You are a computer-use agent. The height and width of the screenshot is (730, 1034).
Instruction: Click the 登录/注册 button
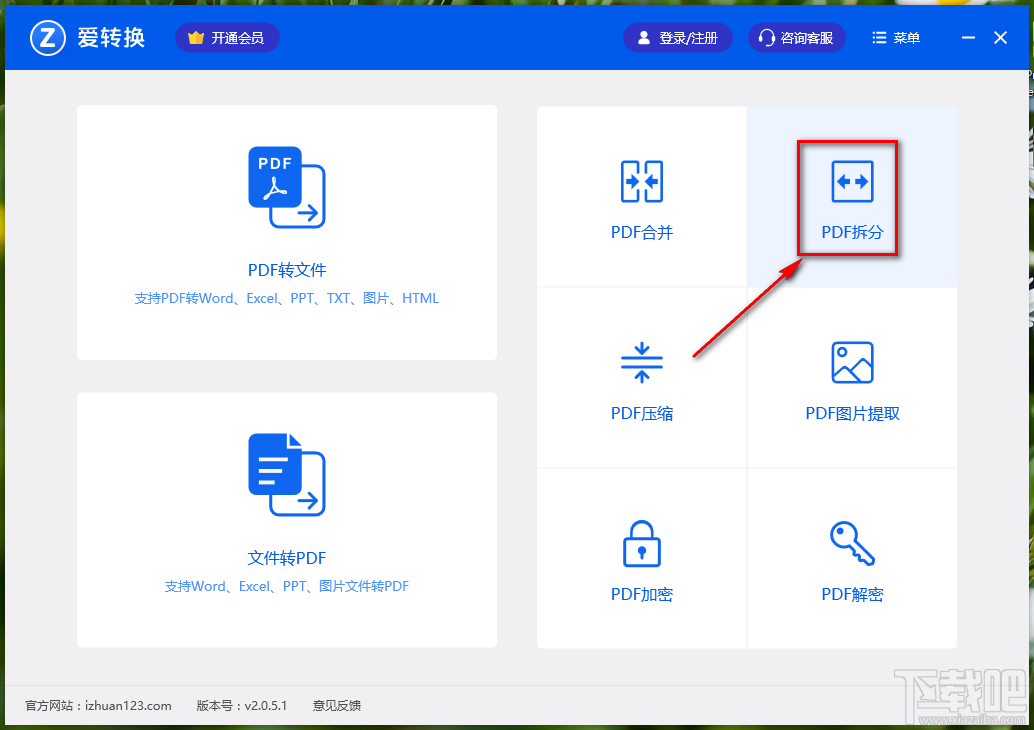click(x=678, y=37)
